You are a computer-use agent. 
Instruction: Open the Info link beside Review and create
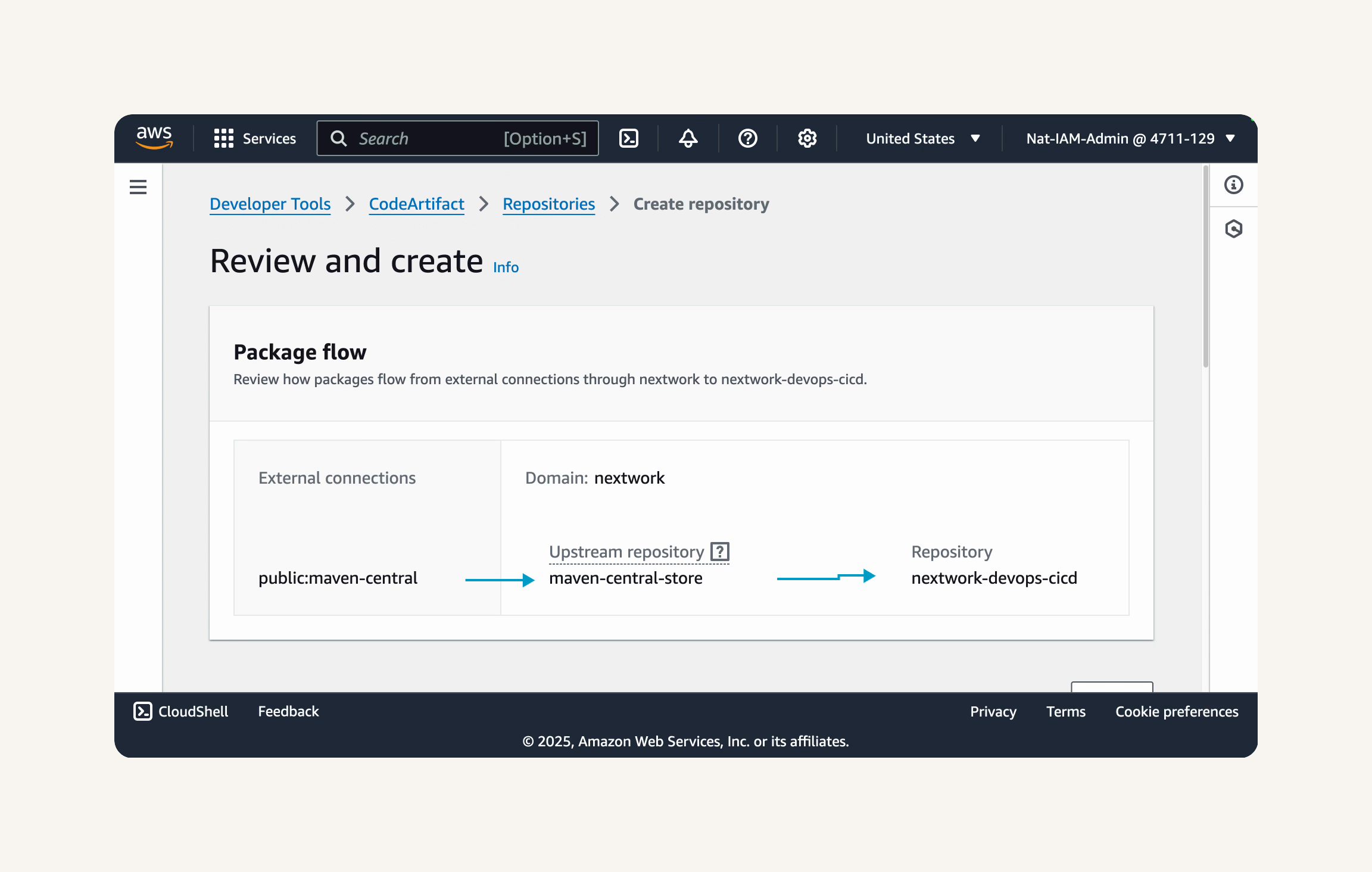point(506,267)
